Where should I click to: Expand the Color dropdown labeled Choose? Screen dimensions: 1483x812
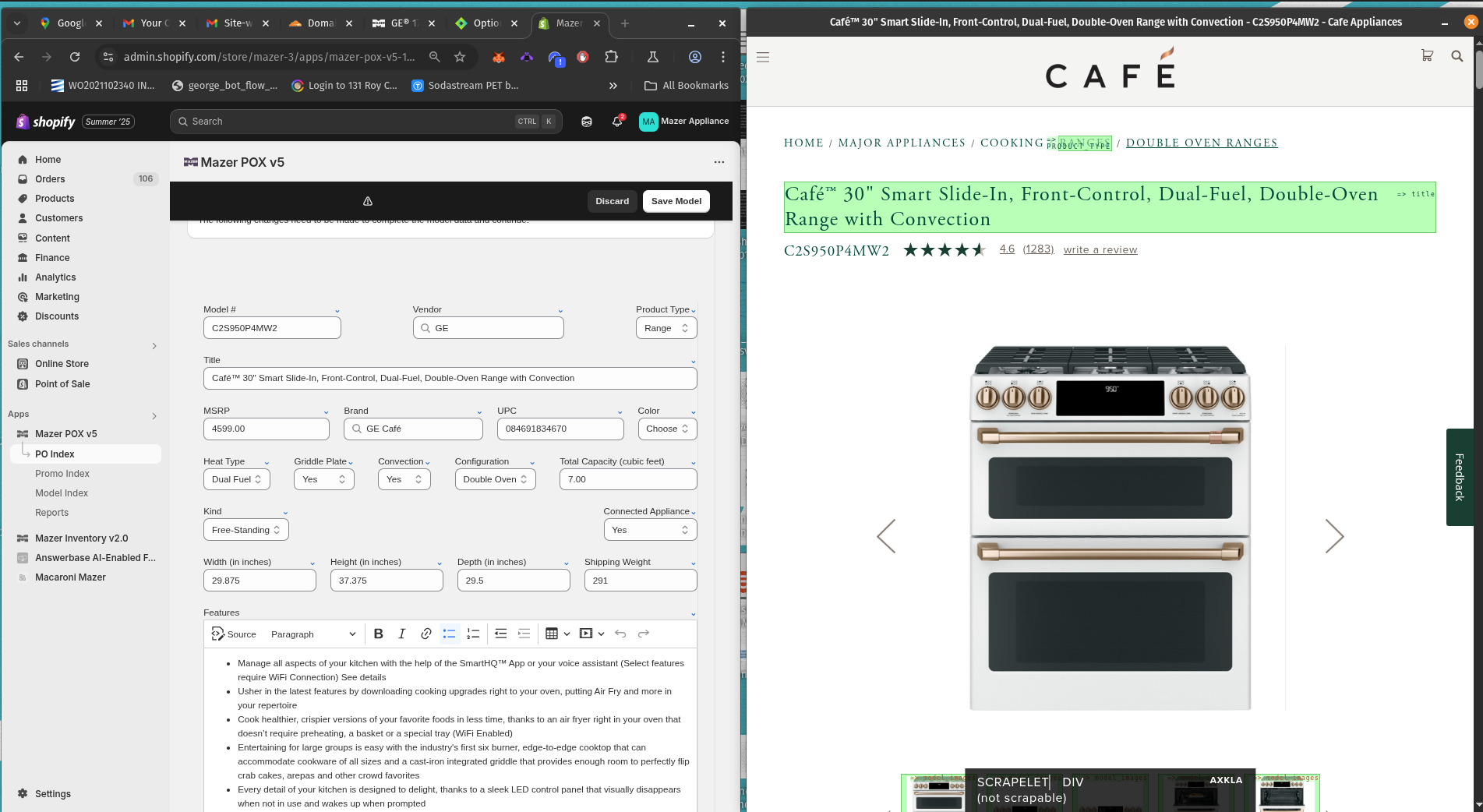(666, 429)
